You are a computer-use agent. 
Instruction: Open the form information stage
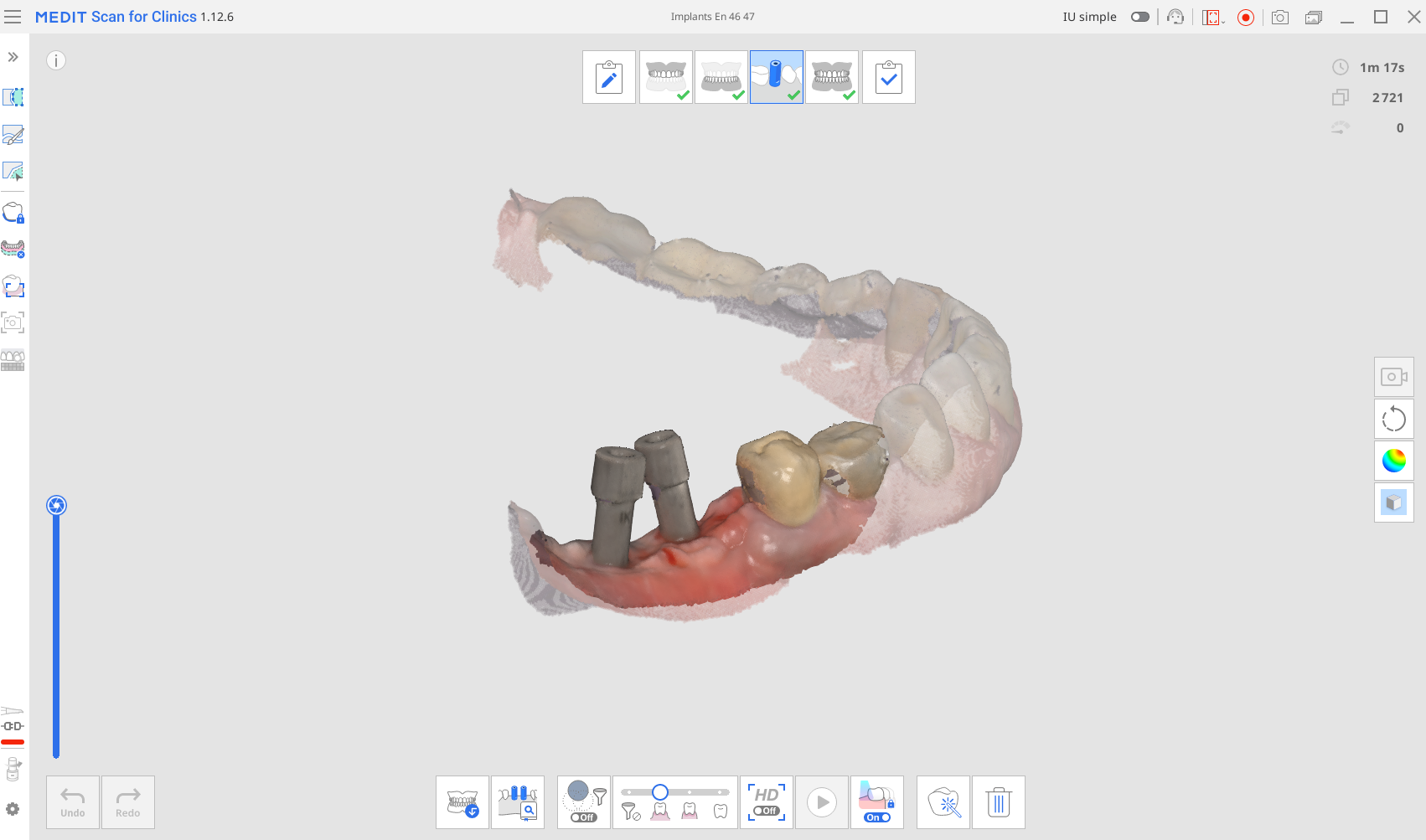609,77
